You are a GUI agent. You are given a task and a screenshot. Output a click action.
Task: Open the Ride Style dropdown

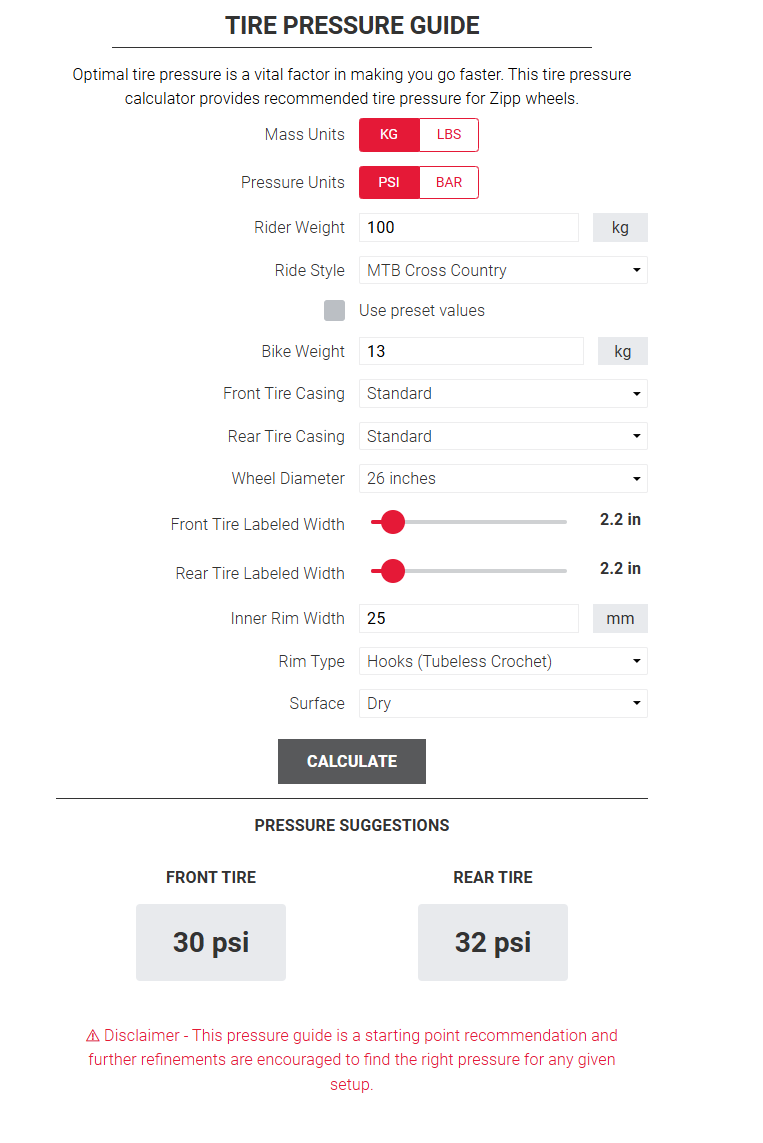[x=503, y=270]
